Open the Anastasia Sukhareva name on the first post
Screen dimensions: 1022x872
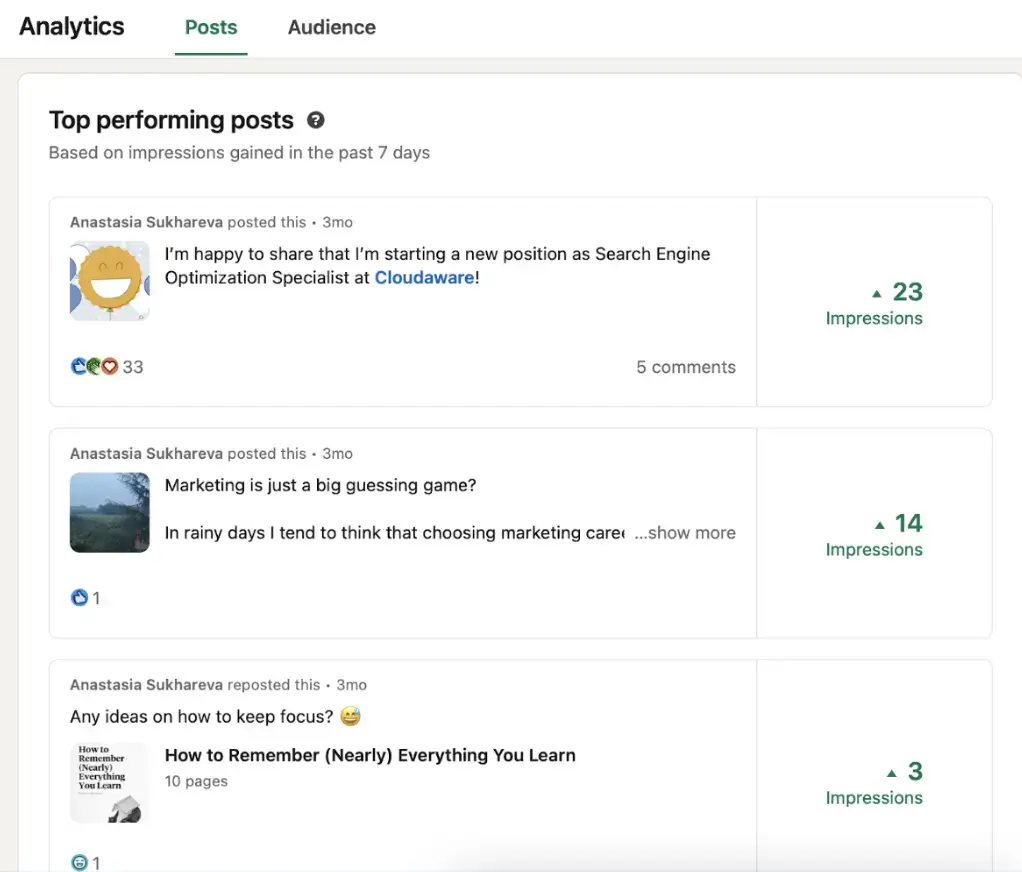click(x=147, y=222)
